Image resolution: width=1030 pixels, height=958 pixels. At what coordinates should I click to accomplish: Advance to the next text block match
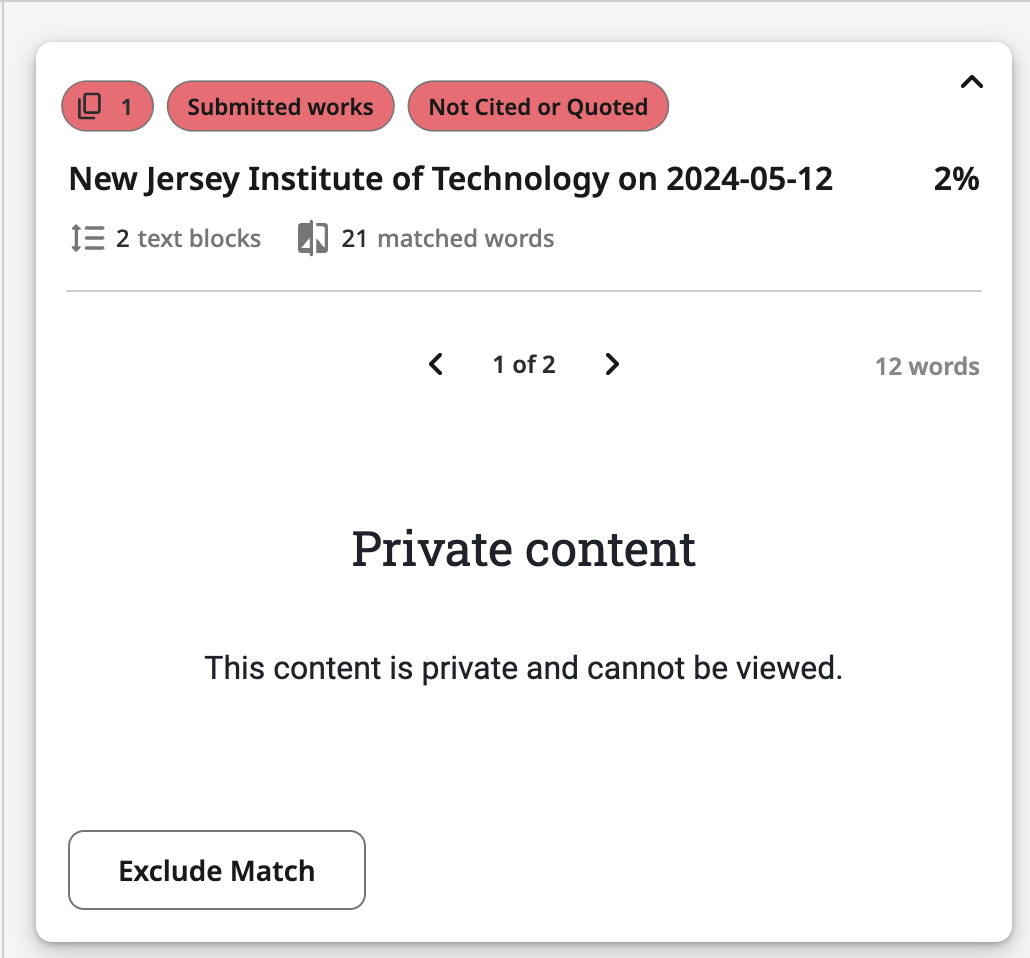coord(613,364)
